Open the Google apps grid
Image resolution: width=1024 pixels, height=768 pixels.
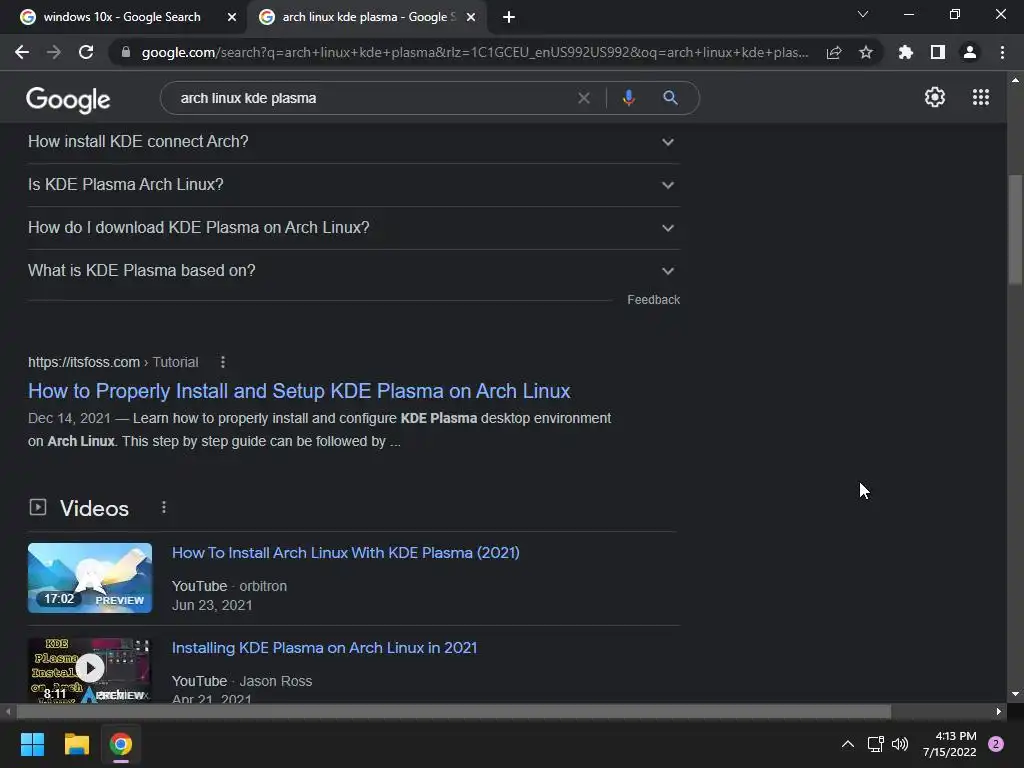click(981, 97)
